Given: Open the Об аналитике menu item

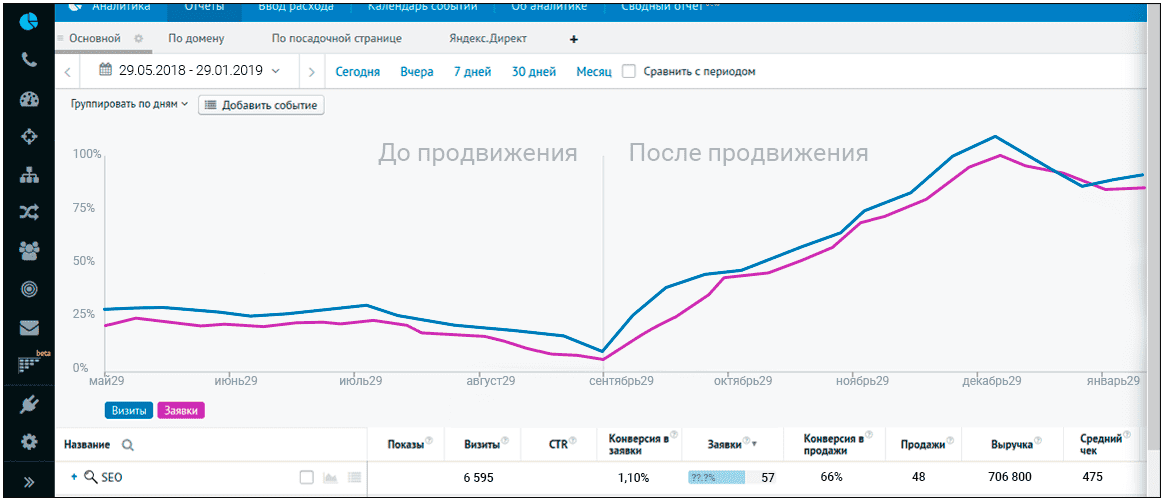Looking at the screenshot, I should [x=549, y=7].
